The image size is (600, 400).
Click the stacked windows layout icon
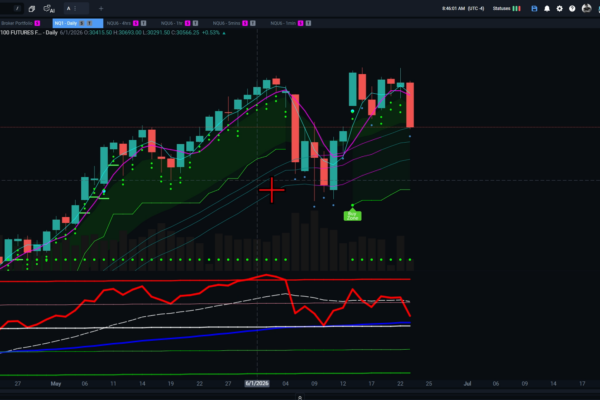(x=32, y=8)
